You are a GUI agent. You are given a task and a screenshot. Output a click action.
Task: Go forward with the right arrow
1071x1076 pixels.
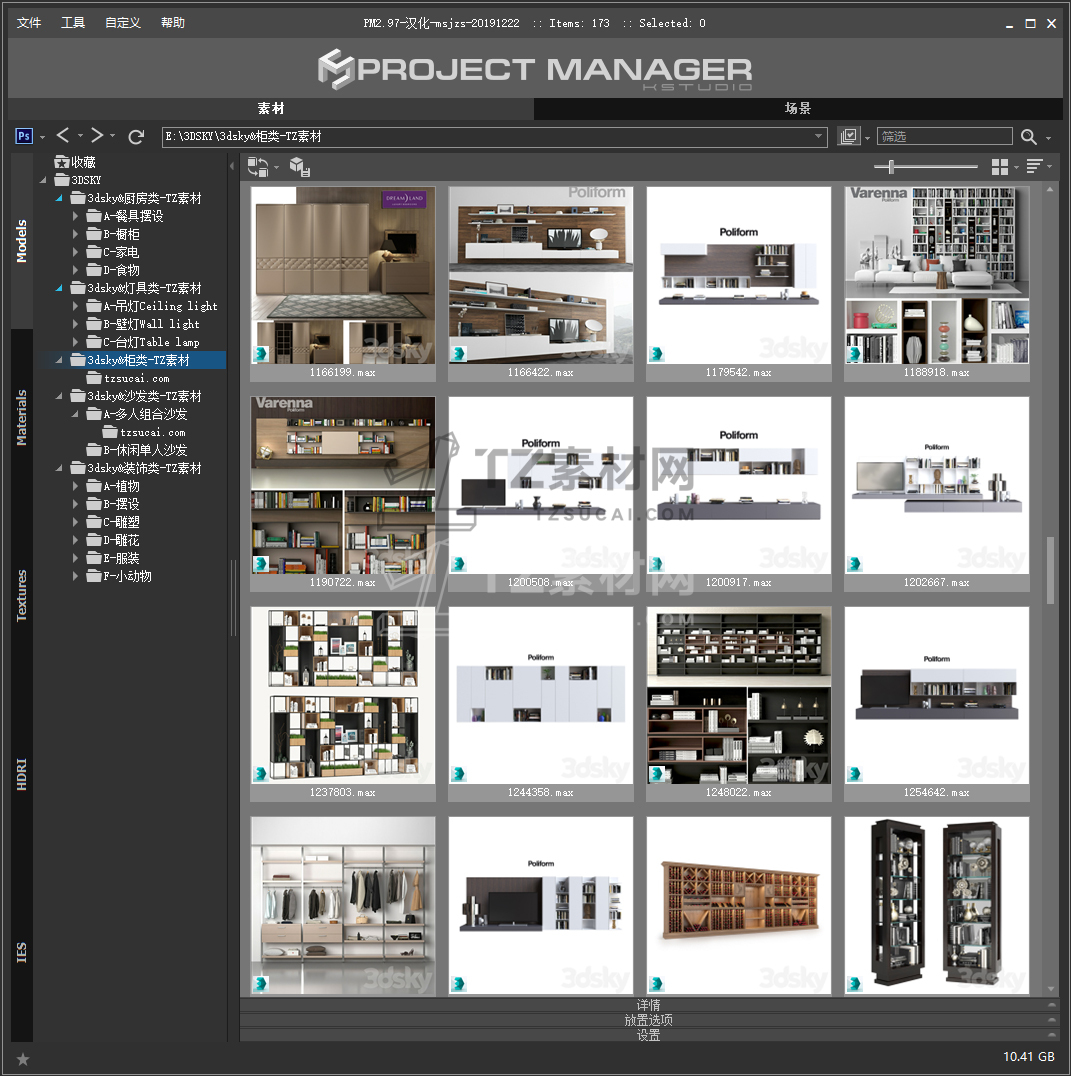pos(96,136)
